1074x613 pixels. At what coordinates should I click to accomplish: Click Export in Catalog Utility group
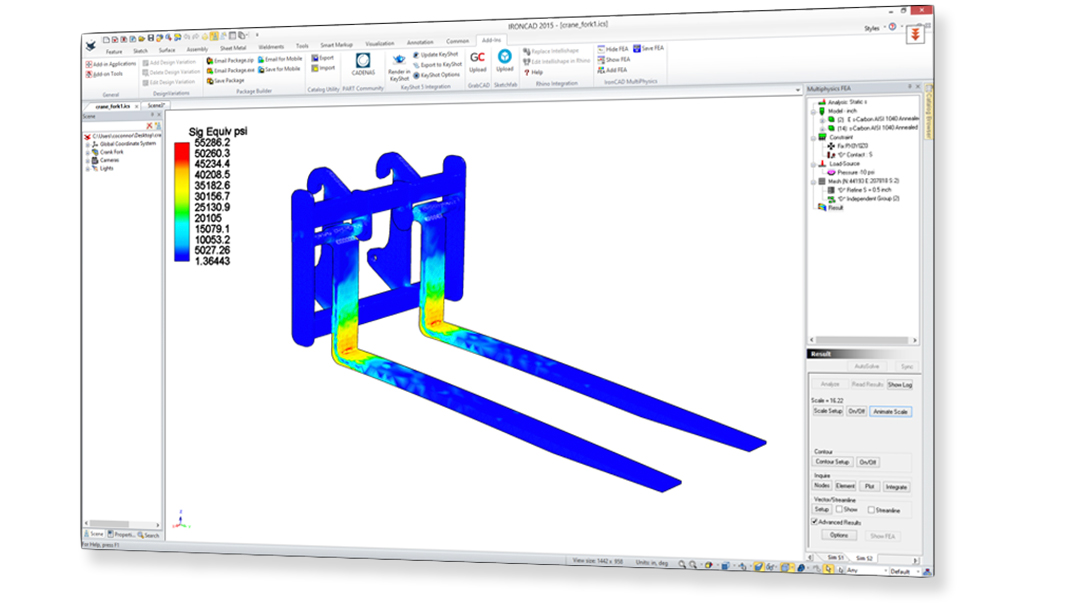pos(324,58)
